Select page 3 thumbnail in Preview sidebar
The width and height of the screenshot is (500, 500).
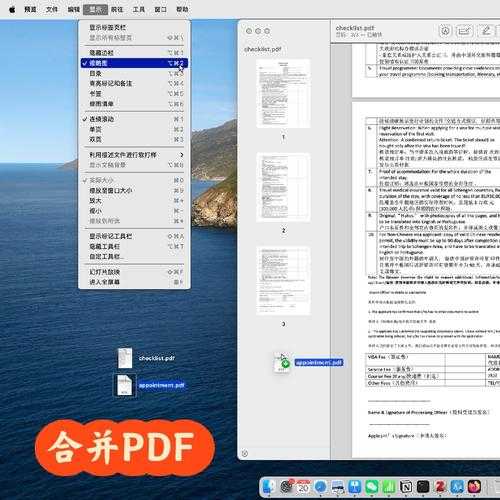click(283, 281)
